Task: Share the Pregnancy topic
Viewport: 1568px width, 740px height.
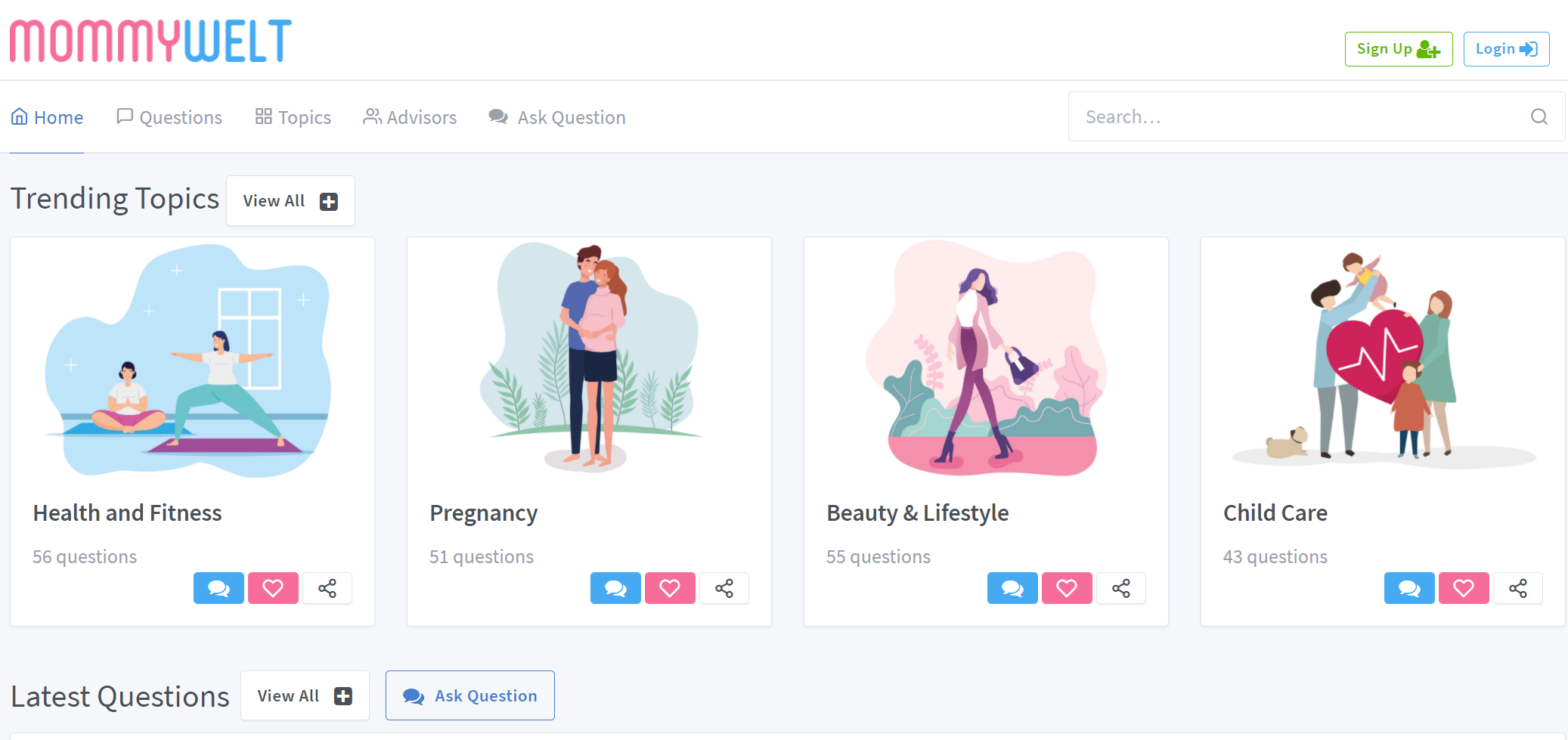Action: [724, 588]
